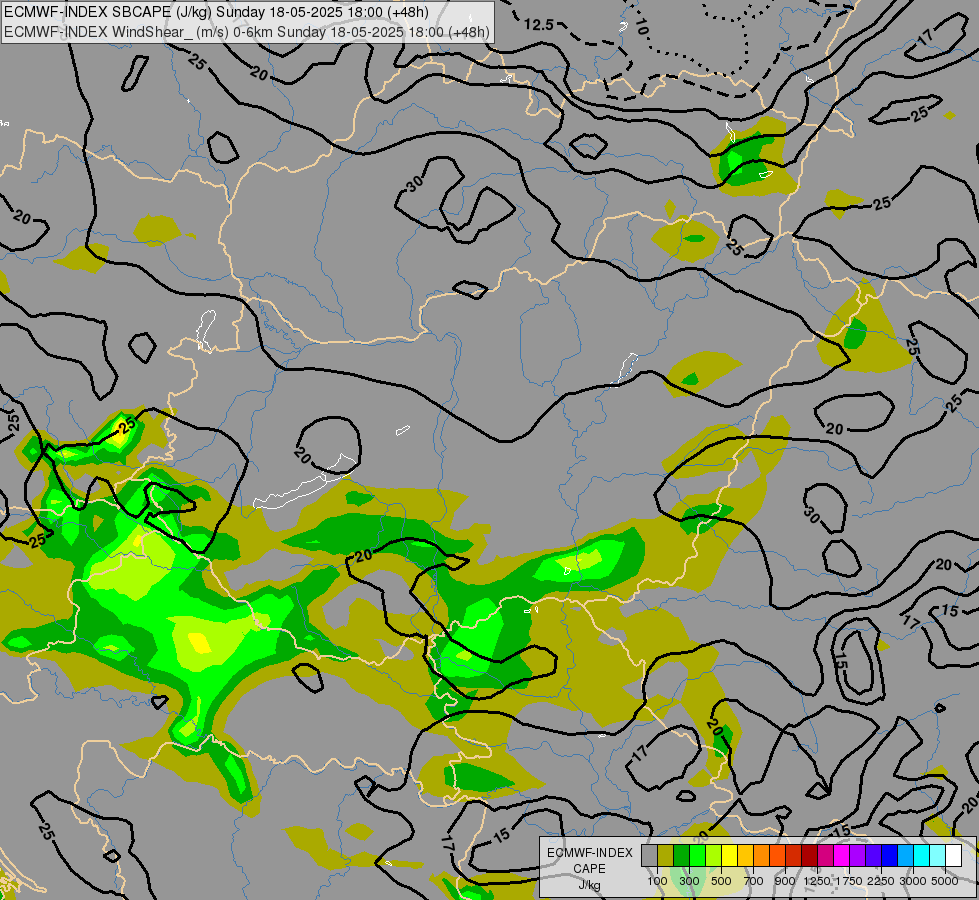Pick the white swatch at the legend's end
The width and height of the screenshot is (979, 900).
[x=953, y=856]
